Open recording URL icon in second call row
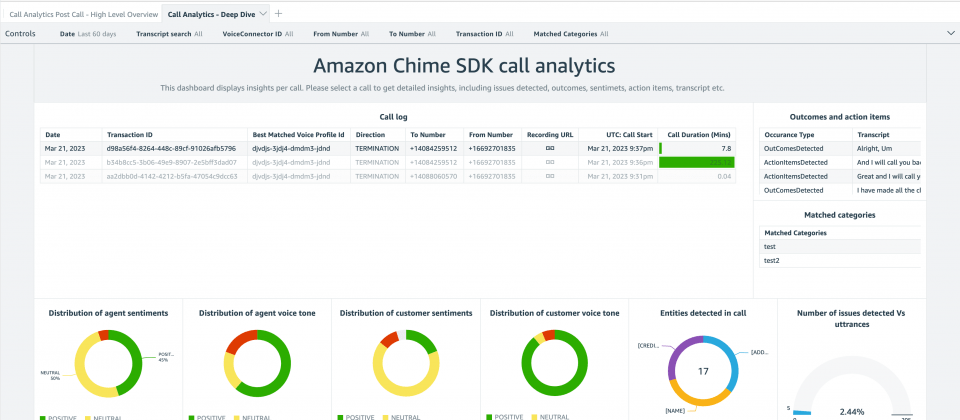The width and height of the screenshot is (960, 420). 550,162
